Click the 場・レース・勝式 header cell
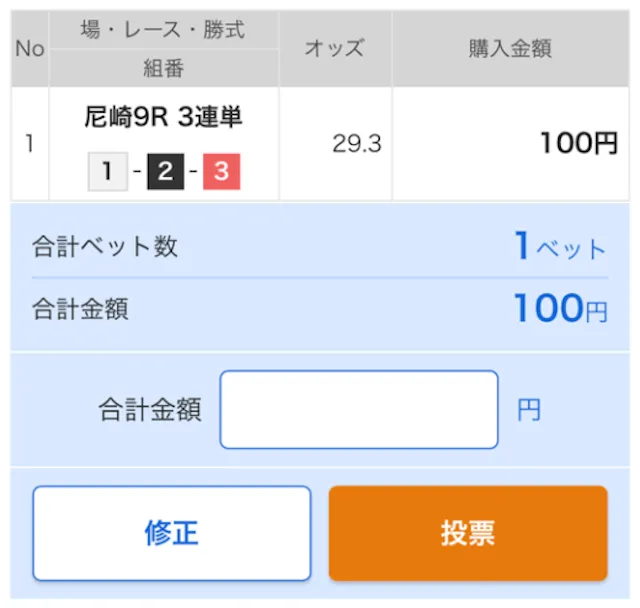The image size is (640, 608). pyautogui.click(x=163, y=30)
